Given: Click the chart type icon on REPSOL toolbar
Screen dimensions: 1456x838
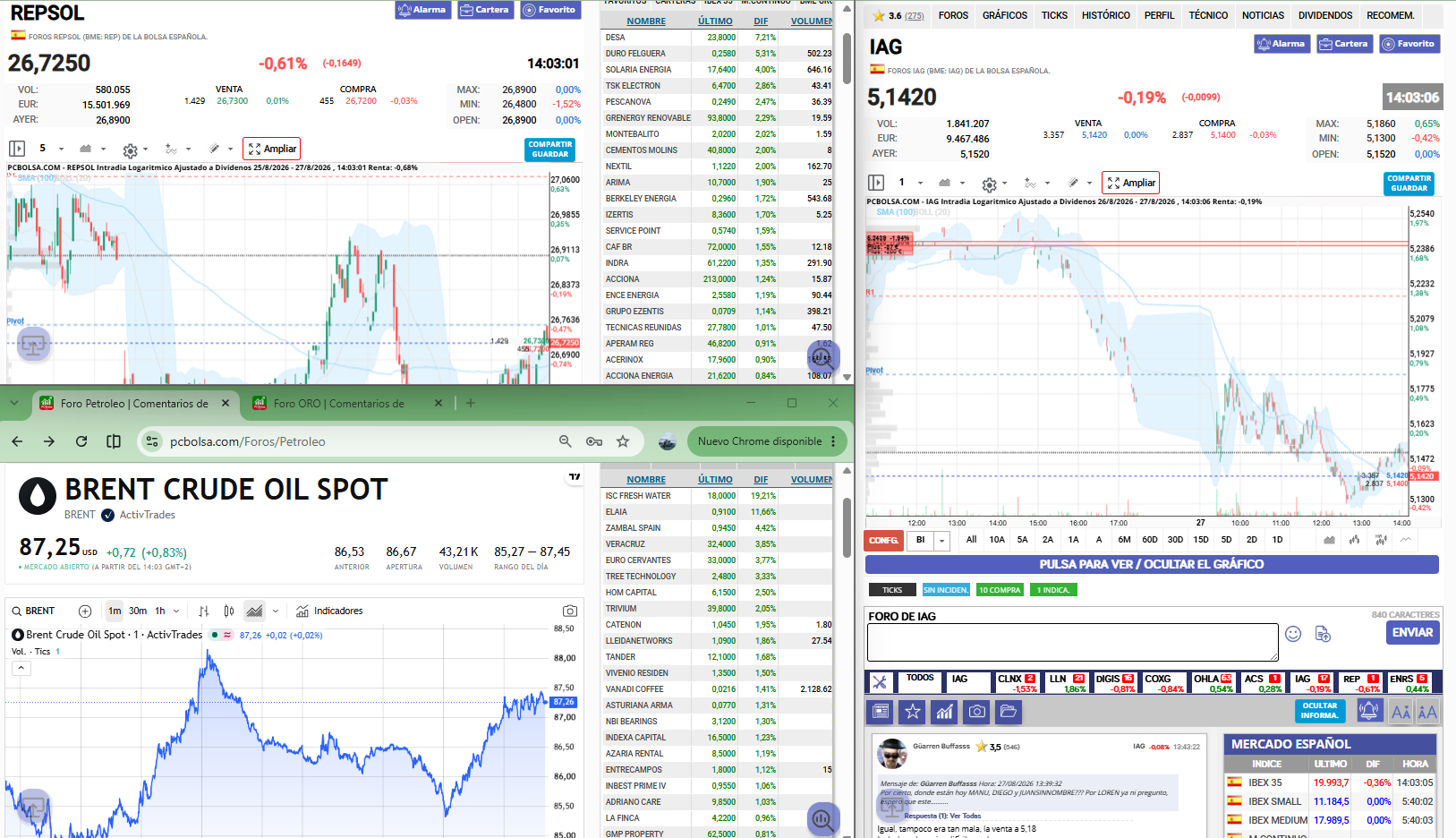Looking at the screenshot, I should pyautogui.click(x=85, y=149).
